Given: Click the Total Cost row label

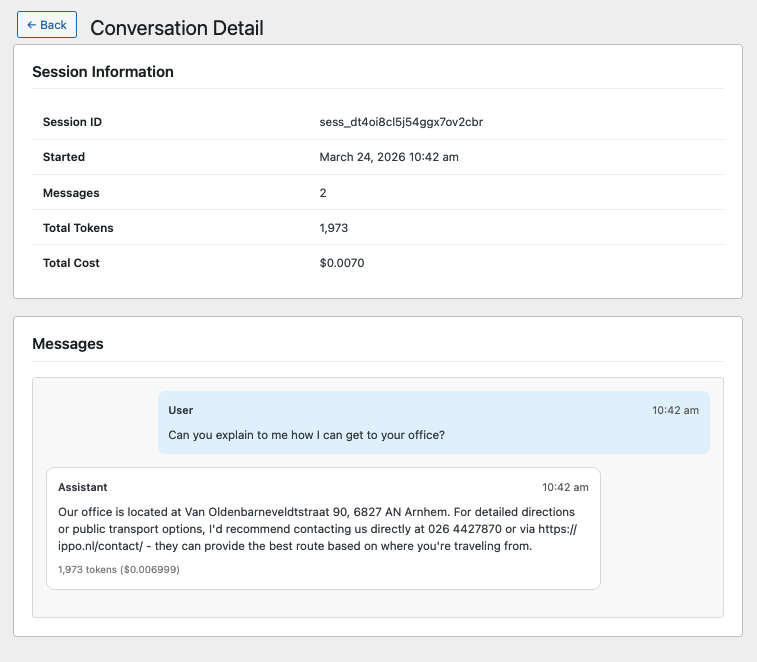Looking at the screenshot, I should pos(71,263).
